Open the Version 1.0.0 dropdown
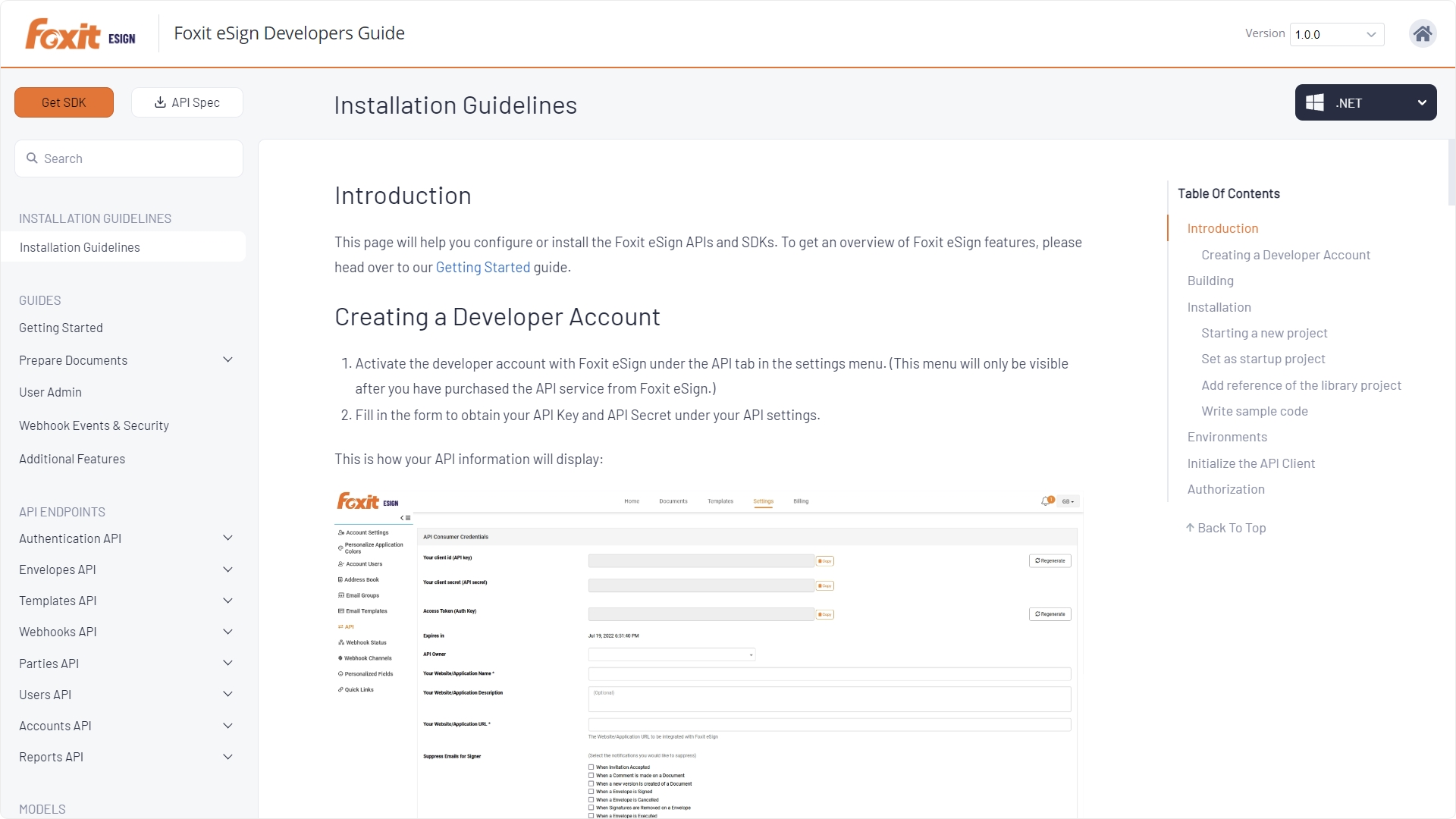The image size is (1456, 819). tap(1337, 34)
